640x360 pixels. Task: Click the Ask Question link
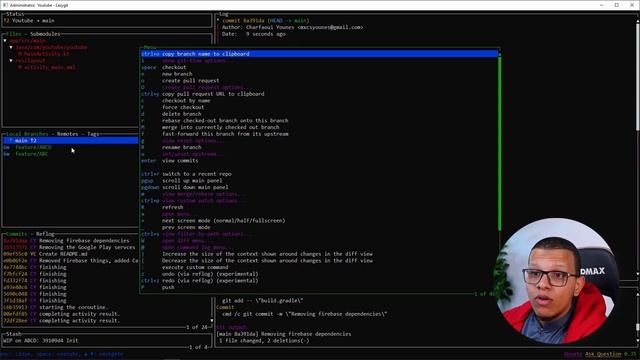[603, 354]
